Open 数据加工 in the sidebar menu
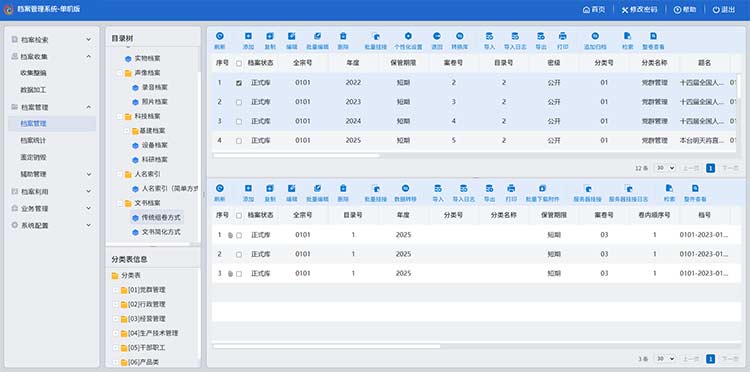Screen dimensions: 750x372 (33, 90)
